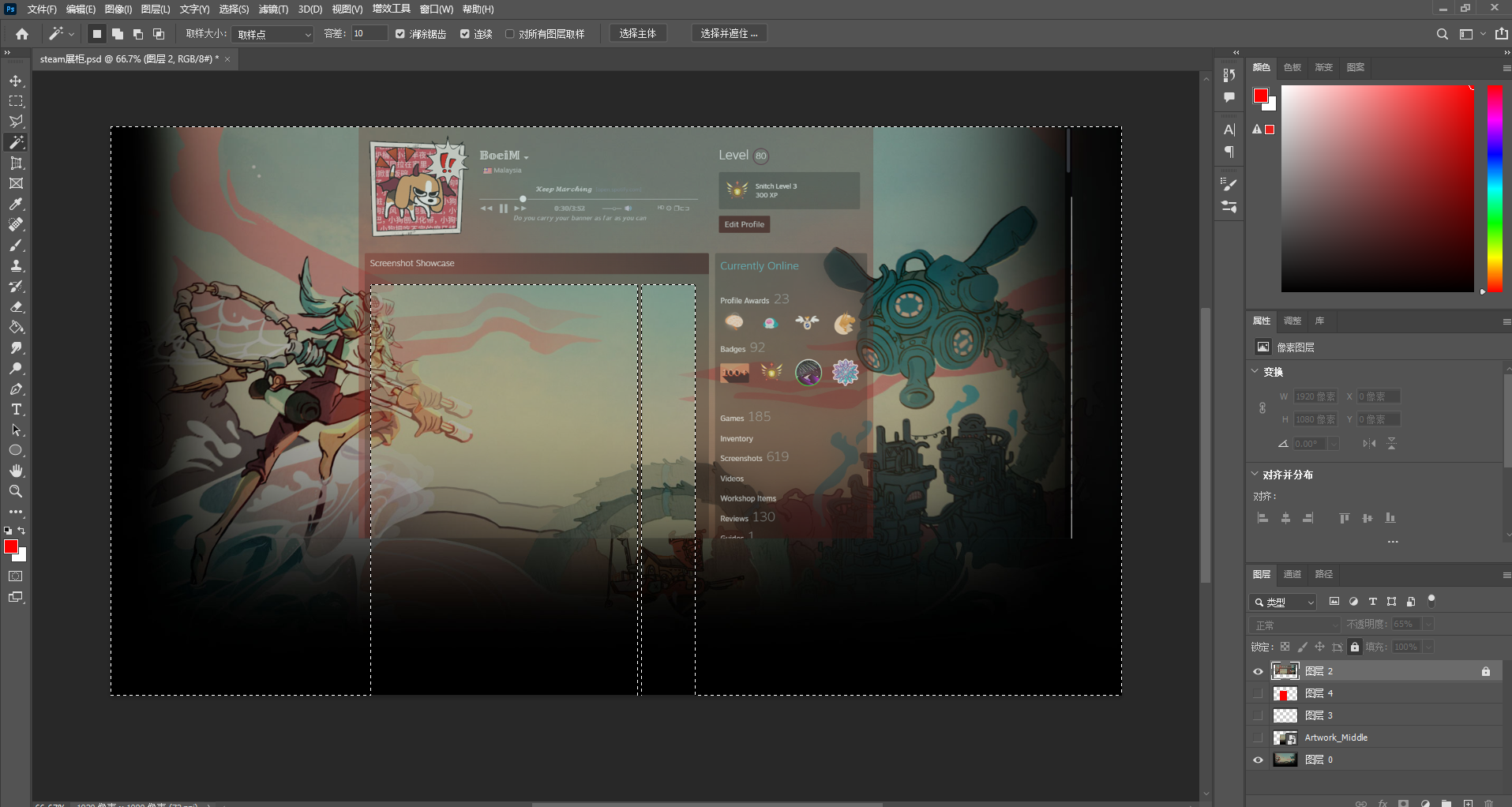Enable 对所有图层取样 checkbox
This screenshot has width=1512, height=807.
(510, 34)
